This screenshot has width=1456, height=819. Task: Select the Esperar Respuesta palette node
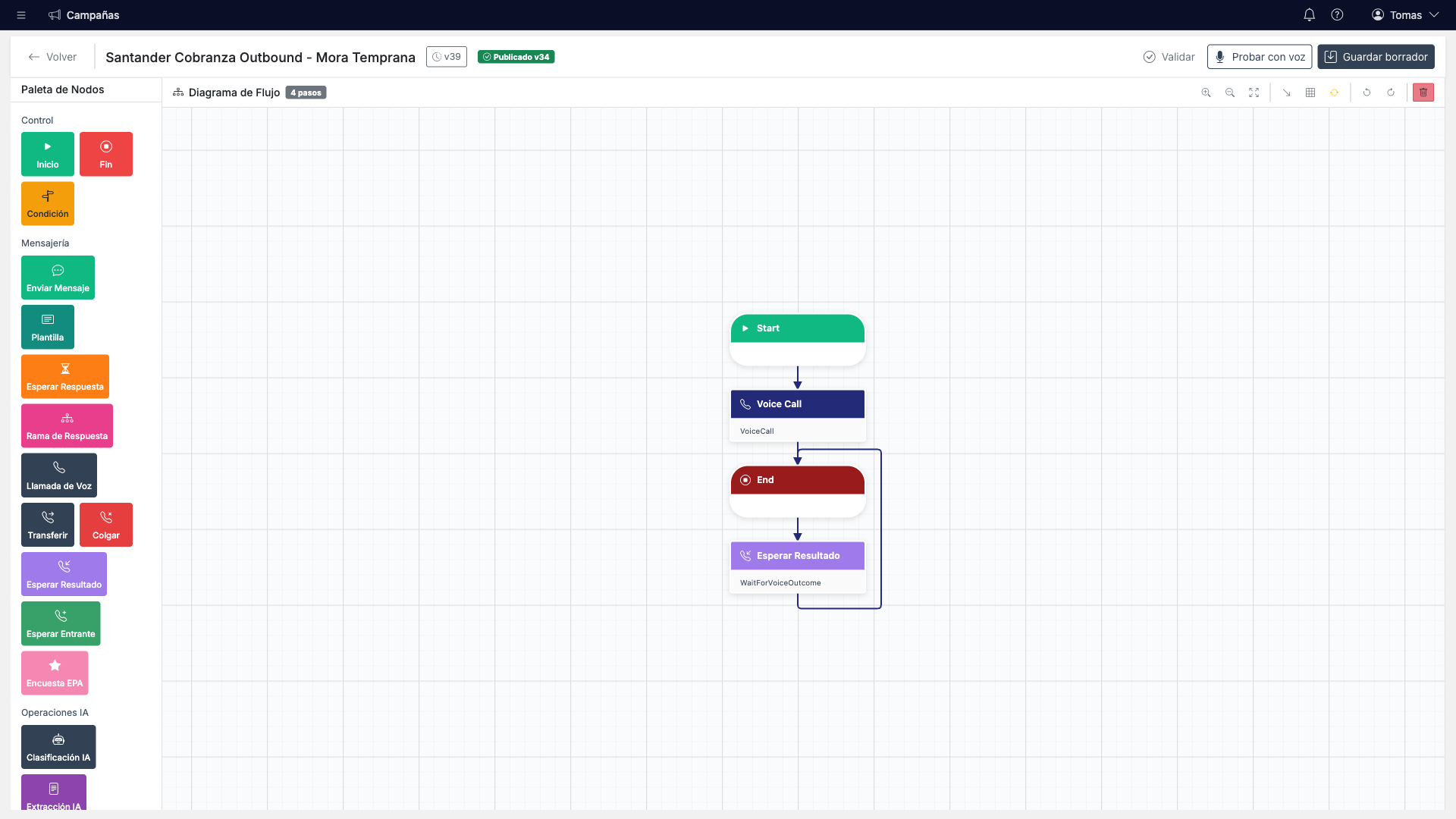[x=65, y=376]
